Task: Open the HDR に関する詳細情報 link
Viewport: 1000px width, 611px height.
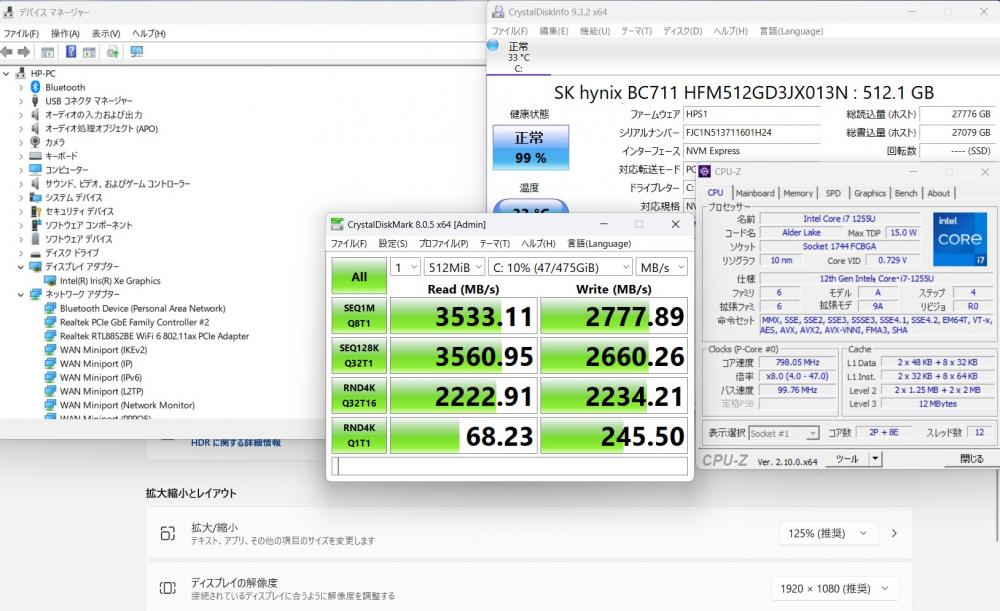Action: [x=236, y=443]
